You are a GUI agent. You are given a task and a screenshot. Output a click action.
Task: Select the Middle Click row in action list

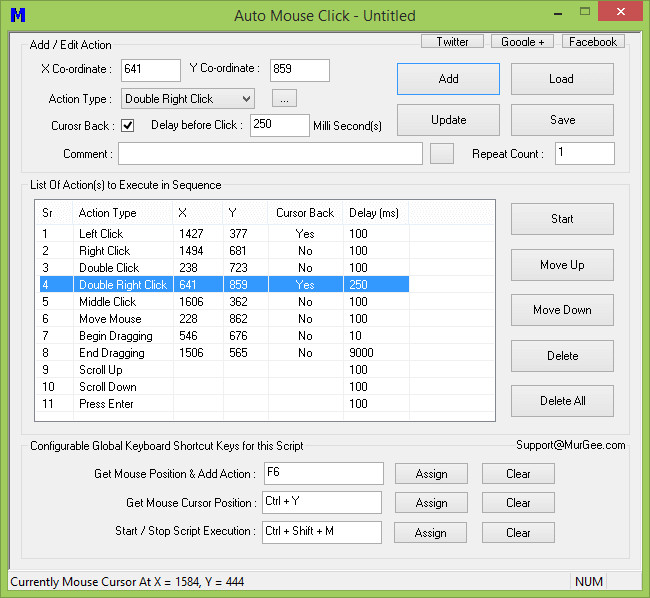click(107, 302)
